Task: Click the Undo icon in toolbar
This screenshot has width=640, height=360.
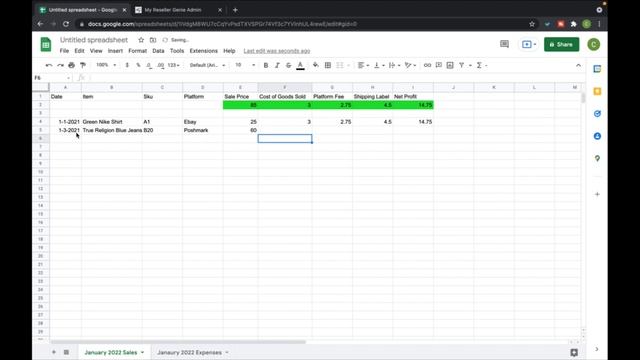Action: (x=49, y=65)
